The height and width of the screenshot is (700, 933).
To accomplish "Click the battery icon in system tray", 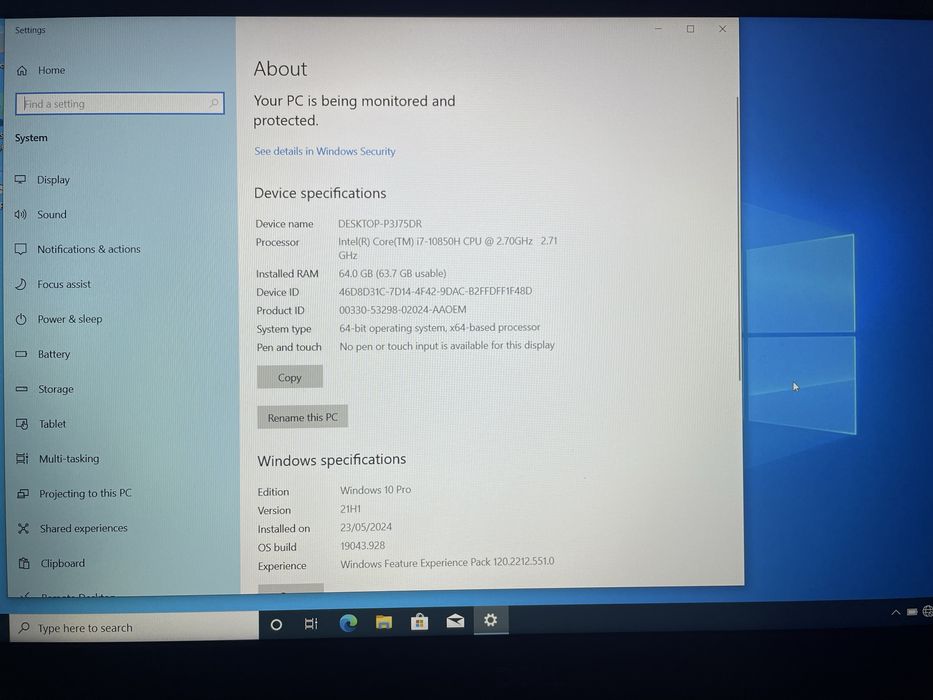I will click(912, 611).
